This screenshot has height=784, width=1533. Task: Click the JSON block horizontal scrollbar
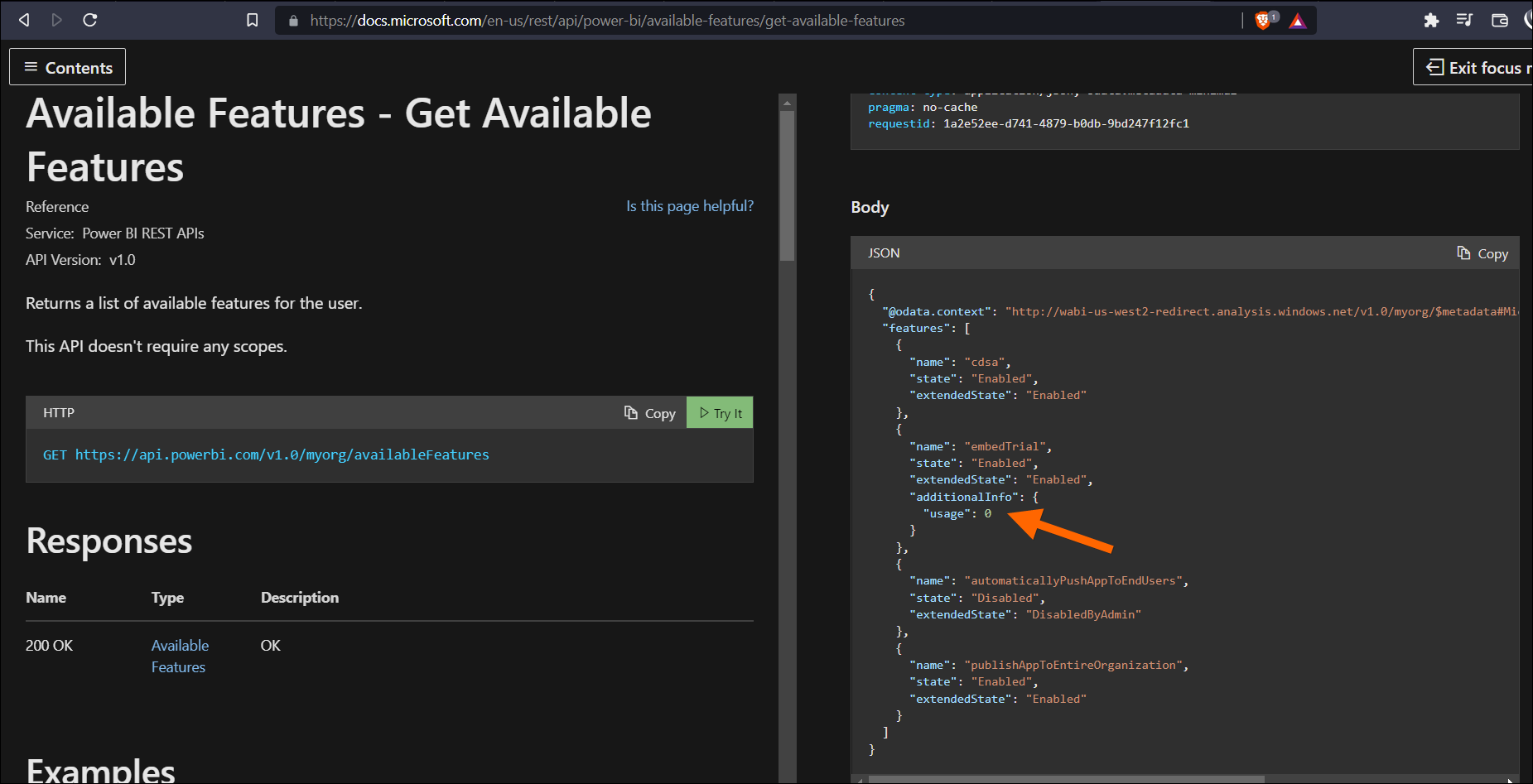pyautogui.click(x=1067, y=779)
